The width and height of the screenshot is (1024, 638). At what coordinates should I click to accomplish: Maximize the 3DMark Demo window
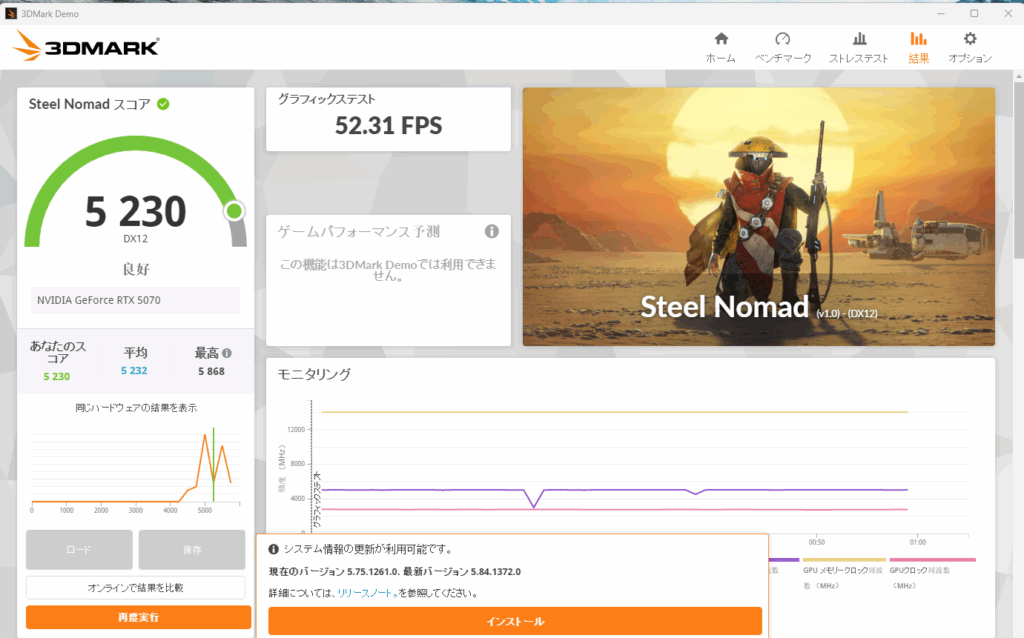point(974,13)
